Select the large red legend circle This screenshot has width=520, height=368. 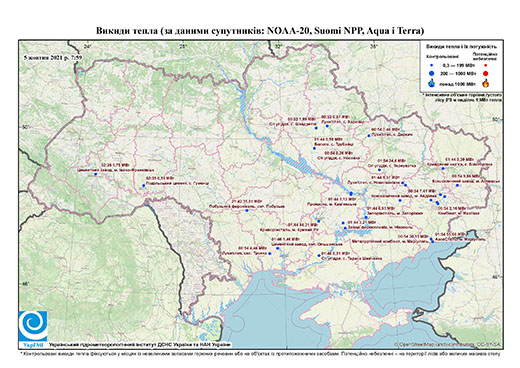[486, 73]
